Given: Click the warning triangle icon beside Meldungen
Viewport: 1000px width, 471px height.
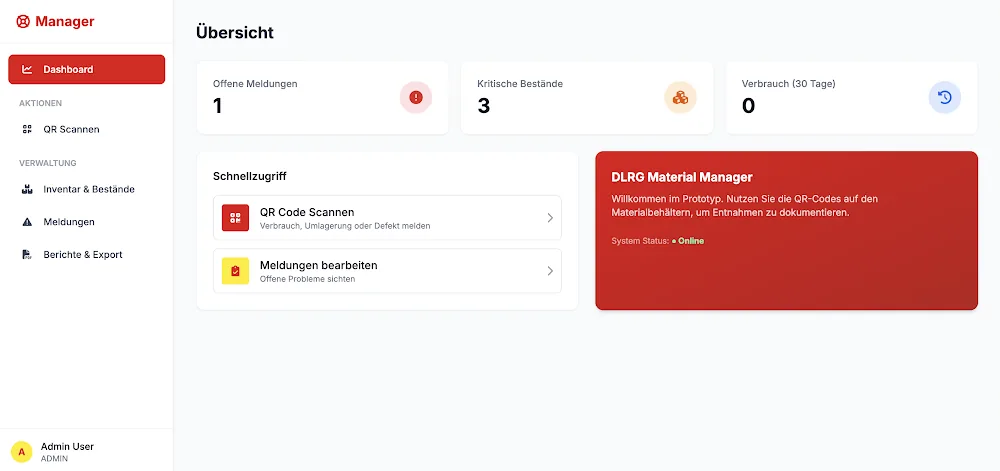Looking at the screenshot, I should 27,222.
